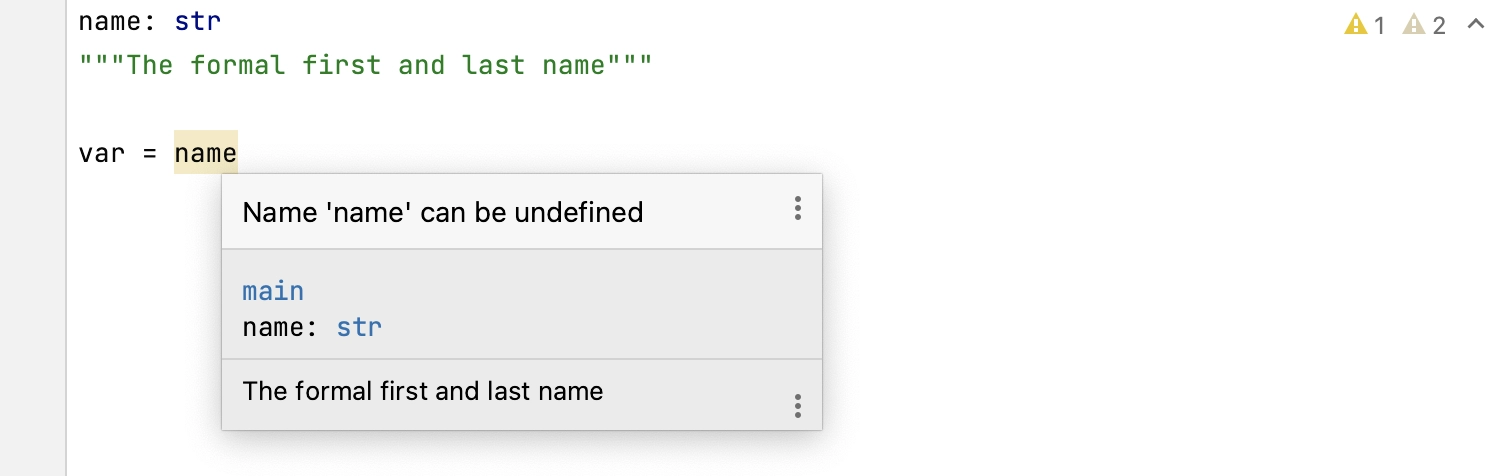Open three-dot menu beside the undefined name warning

pyautogui.click(x=797, y=208)
